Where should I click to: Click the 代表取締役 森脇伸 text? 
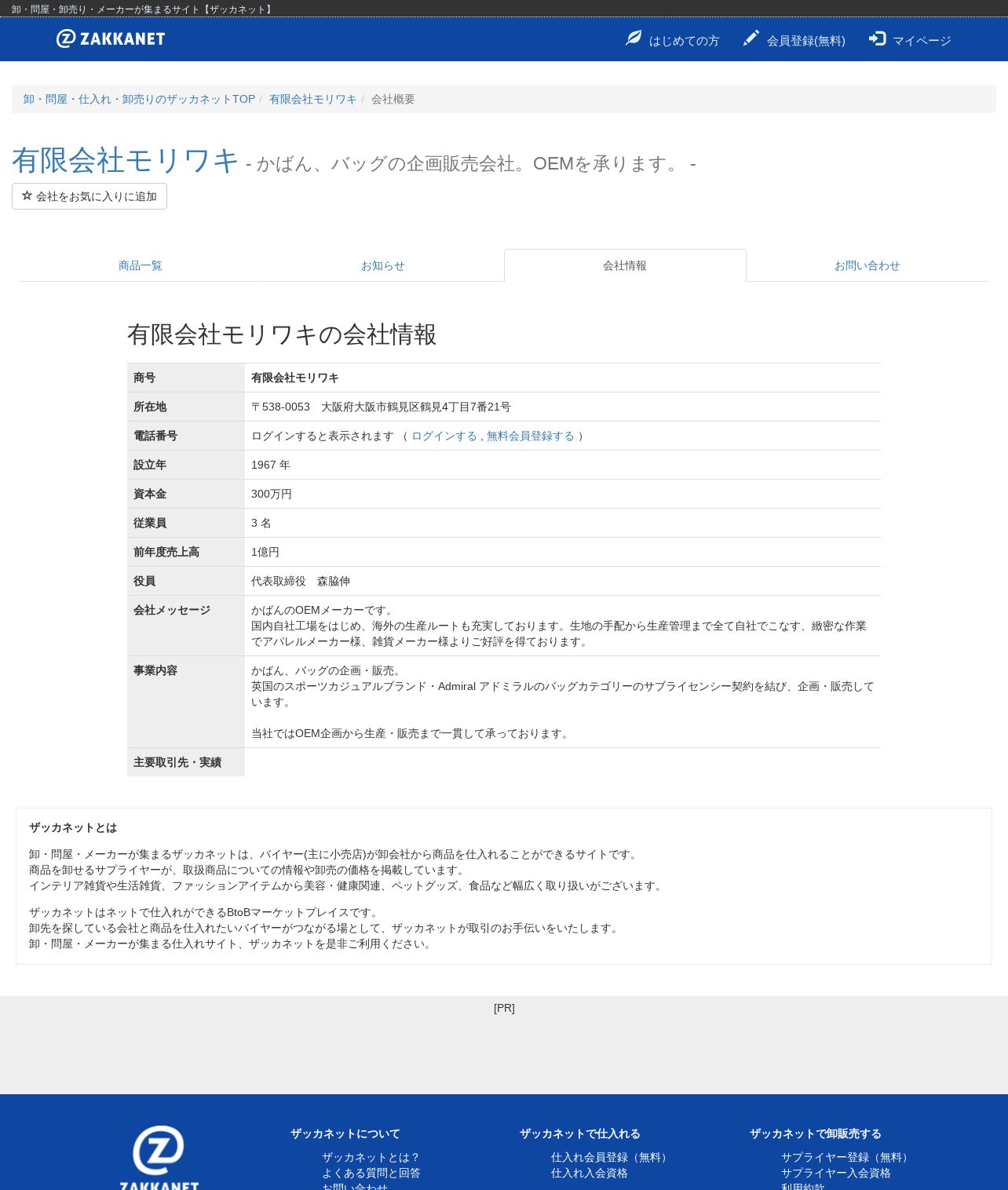point(301,581)
